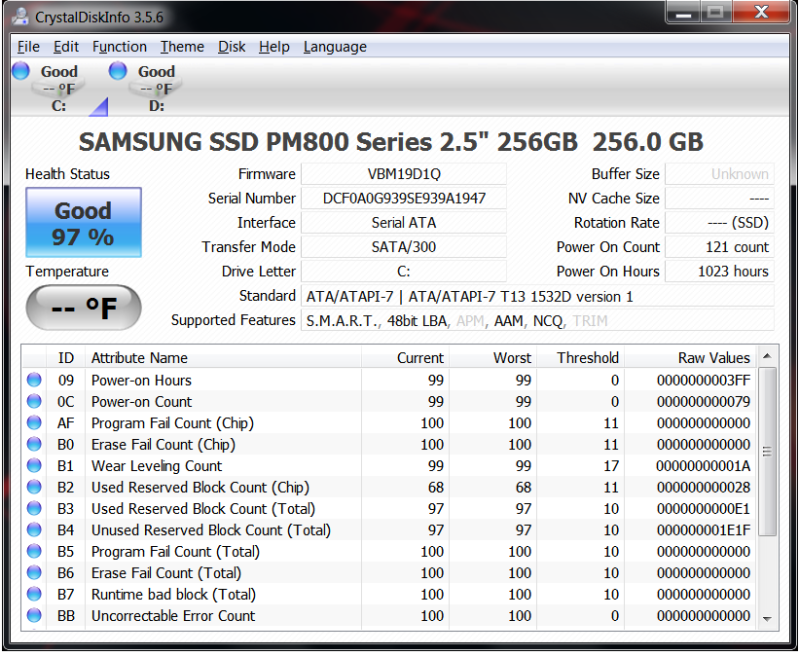
Task: Open the Theme menu
Action: pyautogui.click(x=182, y=47)
